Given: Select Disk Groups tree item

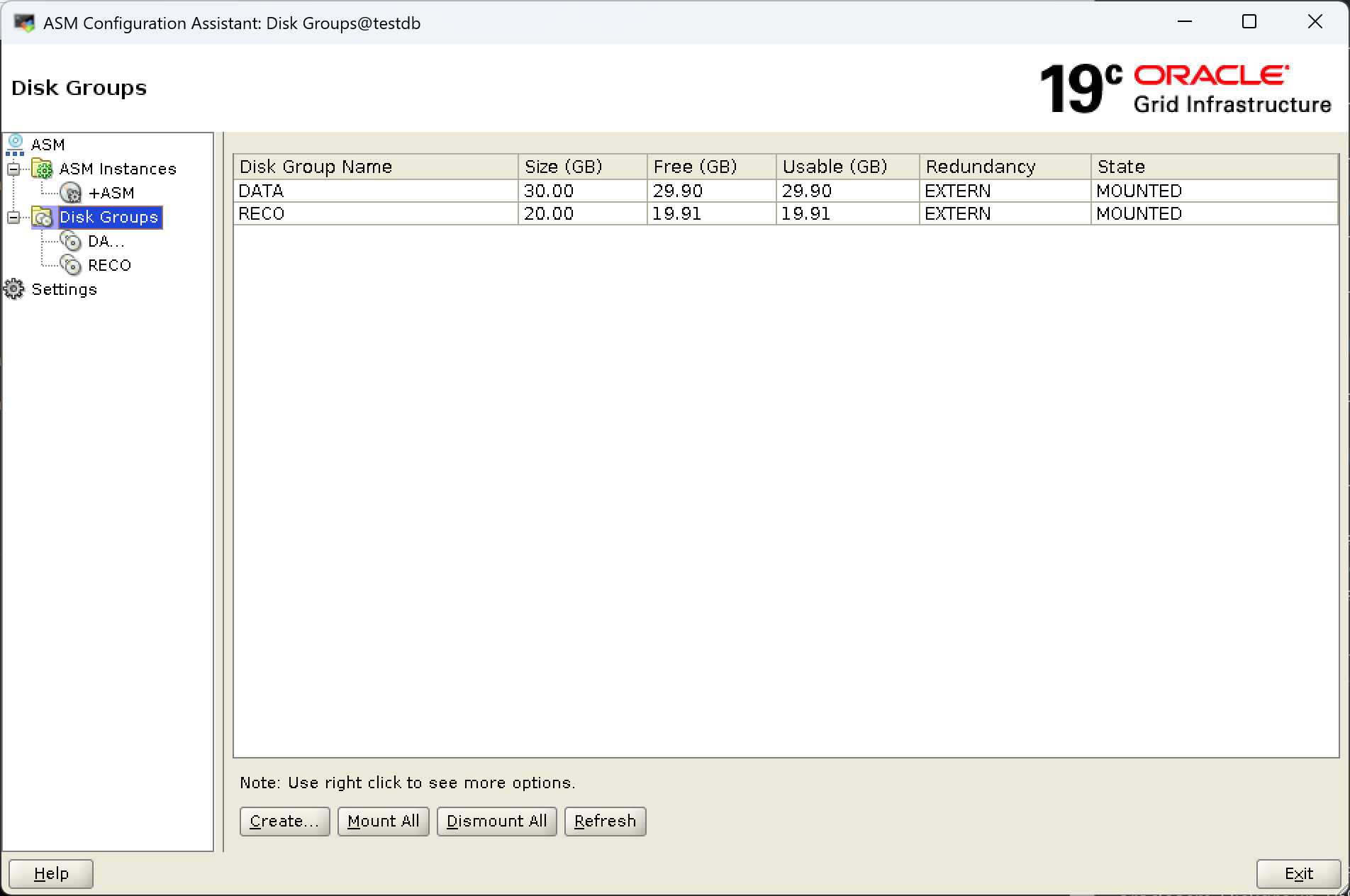Looking at the screenshot, I should 109,217.
